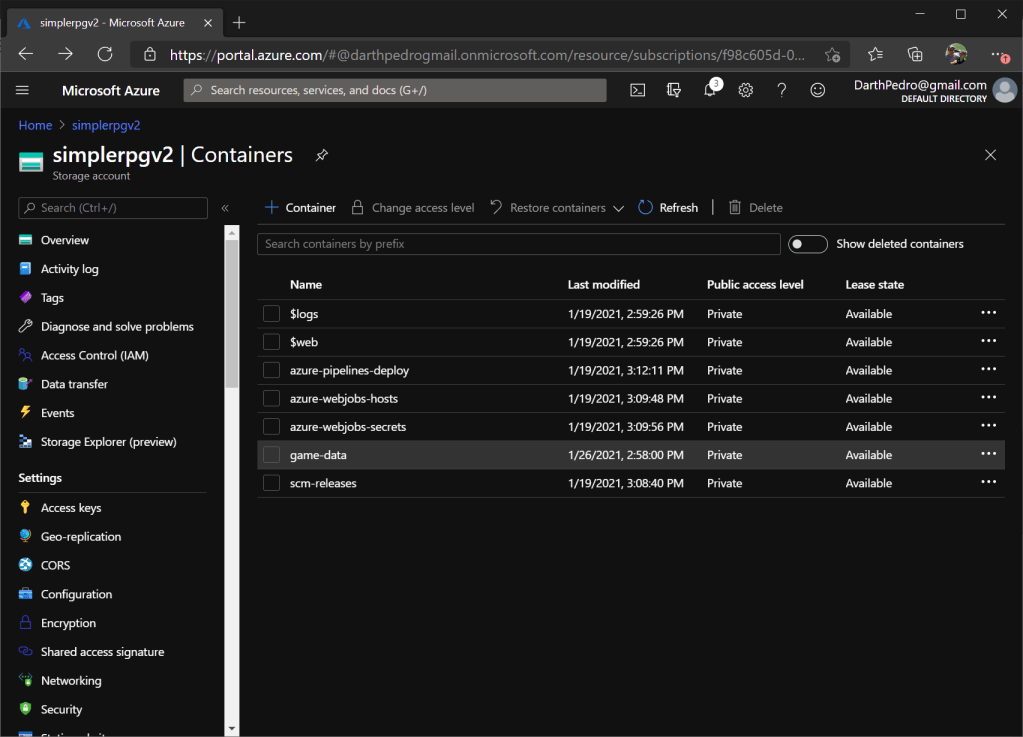1023x737 pixels.
Task: Open portal settings gear icon
Action: click(746, 90)
